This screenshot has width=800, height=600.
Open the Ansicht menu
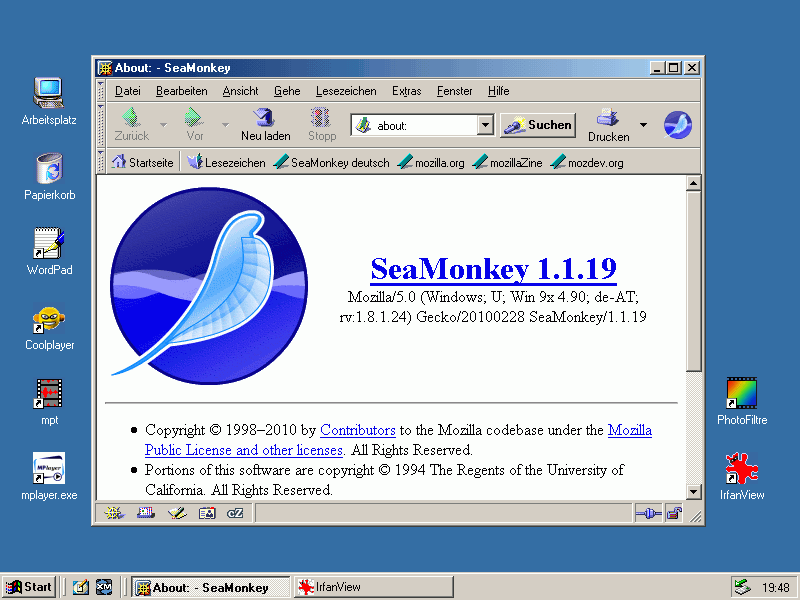[240, 91]
